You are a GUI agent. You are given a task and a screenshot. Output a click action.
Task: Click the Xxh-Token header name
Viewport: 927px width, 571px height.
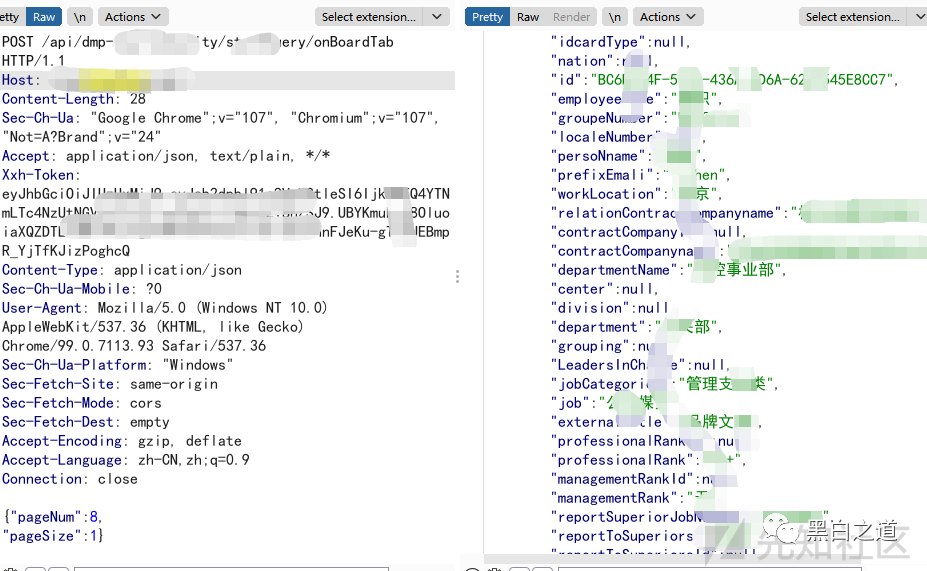tap(38, 175)
